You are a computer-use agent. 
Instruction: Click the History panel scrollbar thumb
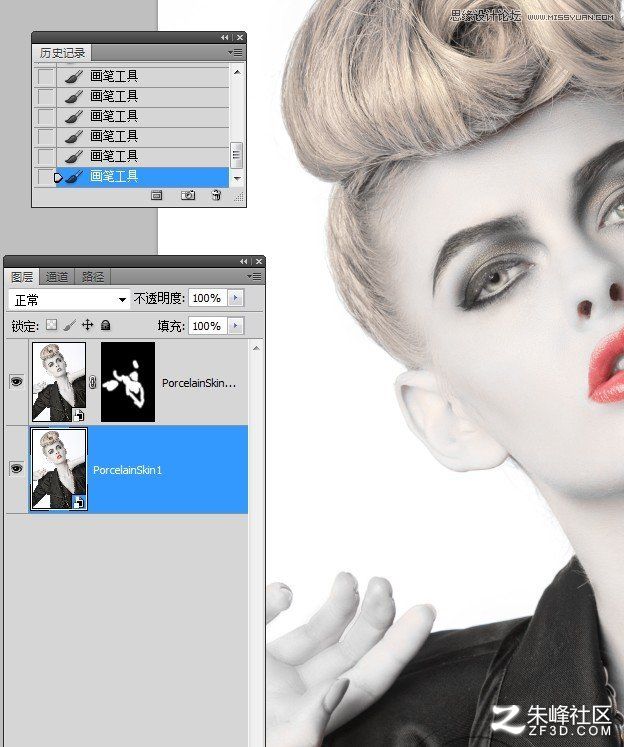236,155
